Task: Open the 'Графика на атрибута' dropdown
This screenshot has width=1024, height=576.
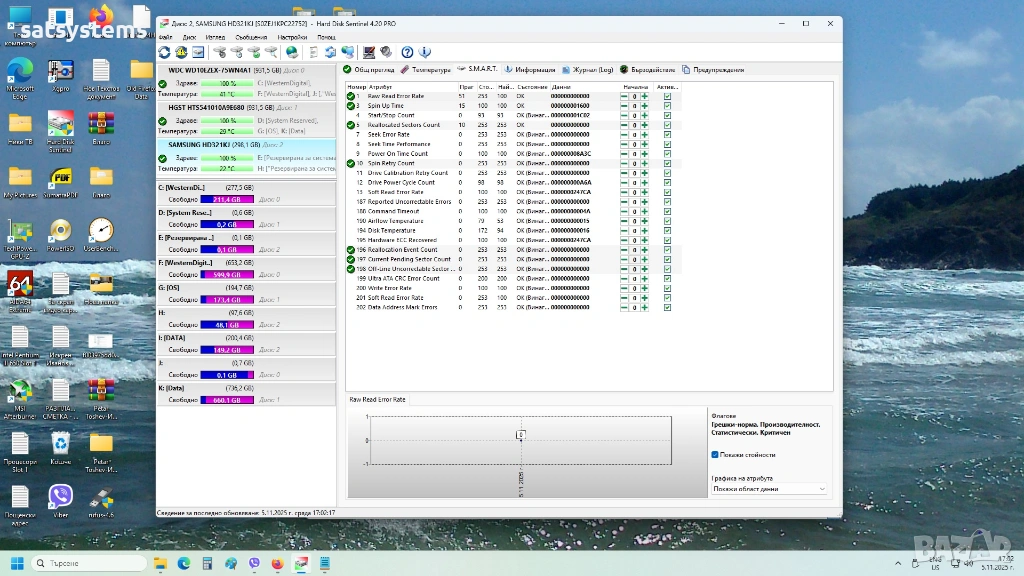Action: [x=769, y=489]
